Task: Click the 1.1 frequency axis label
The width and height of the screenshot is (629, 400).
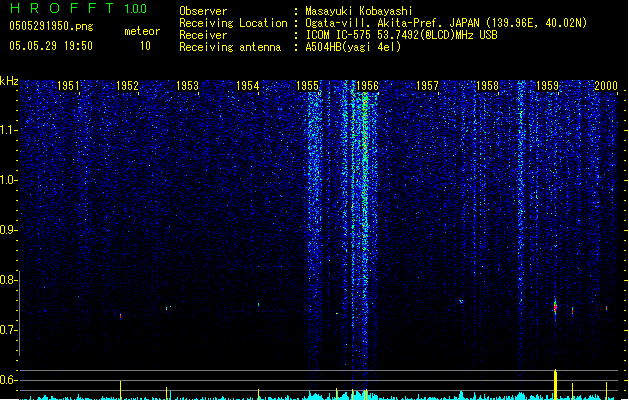Action: (x=8, y=130)
